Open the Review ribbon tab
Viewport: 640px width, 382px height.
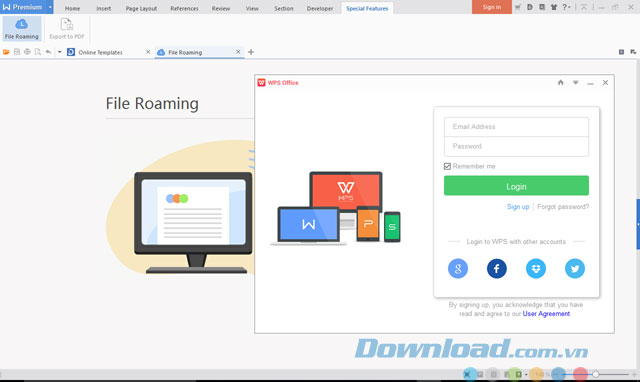click(x=220, y=8)
